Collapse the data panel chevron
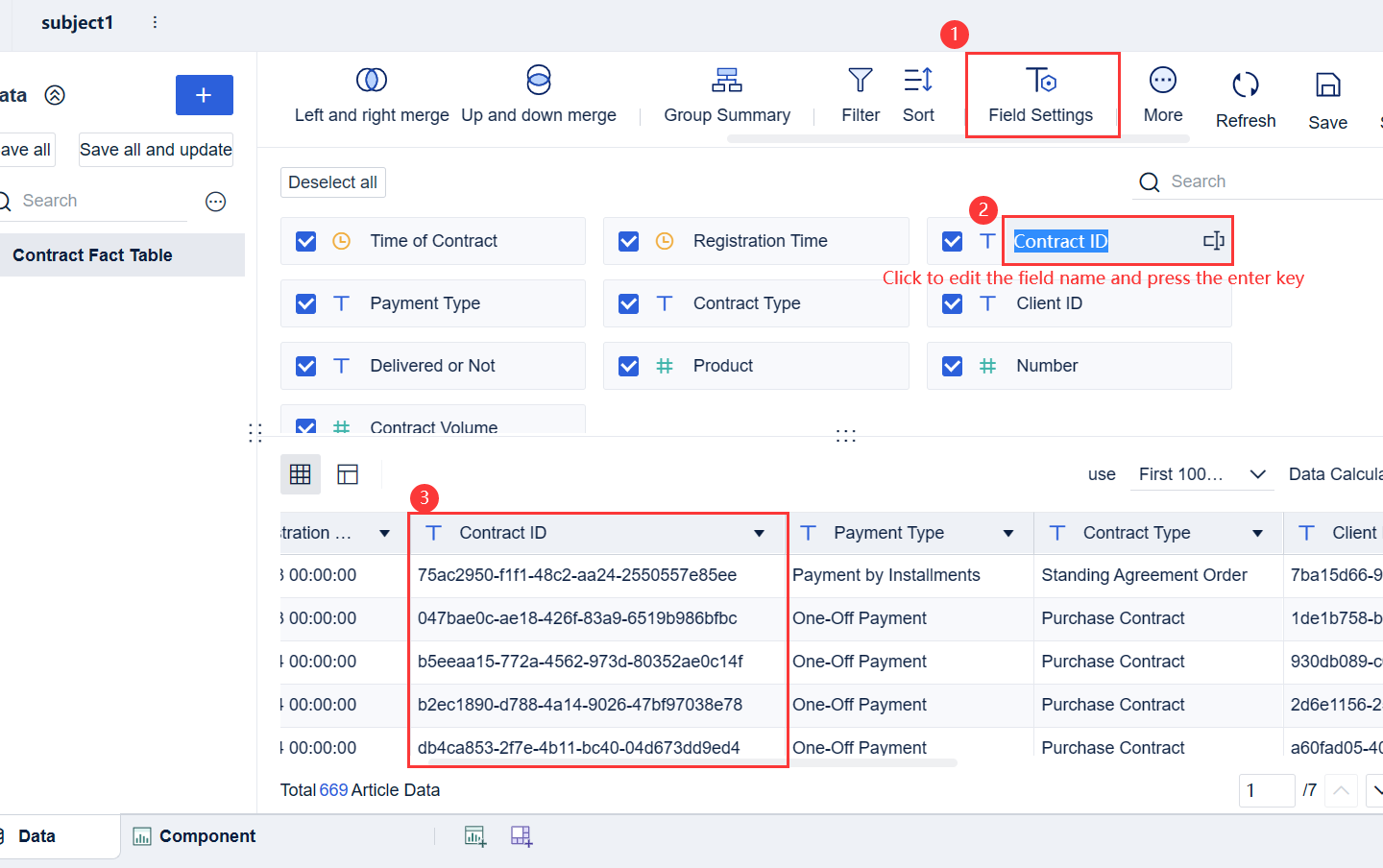Screen dimensions: 1383x868 [55, 95]
